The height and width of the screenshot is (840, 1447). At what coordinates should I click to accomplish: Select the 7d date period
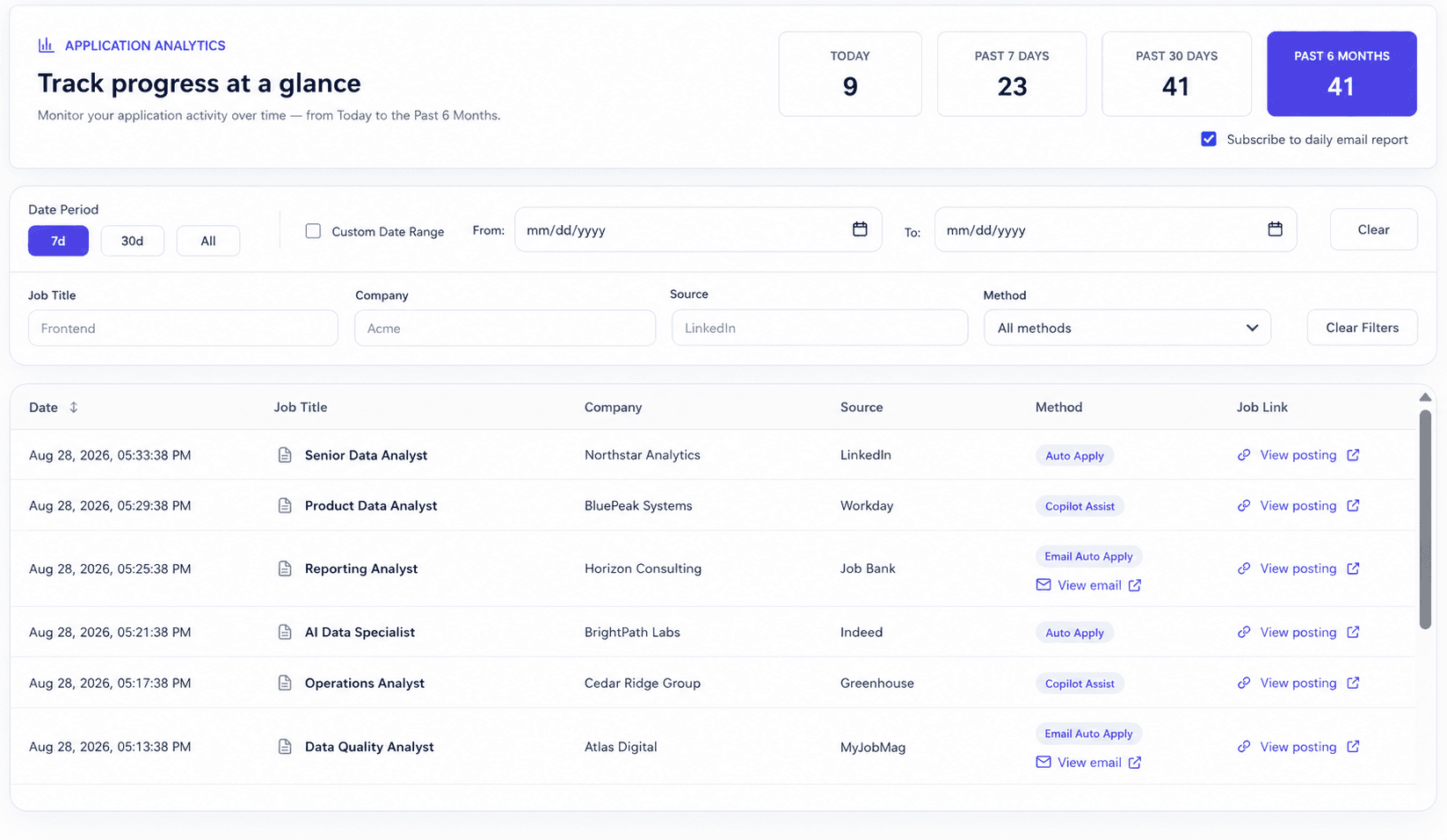coord(58,241)
